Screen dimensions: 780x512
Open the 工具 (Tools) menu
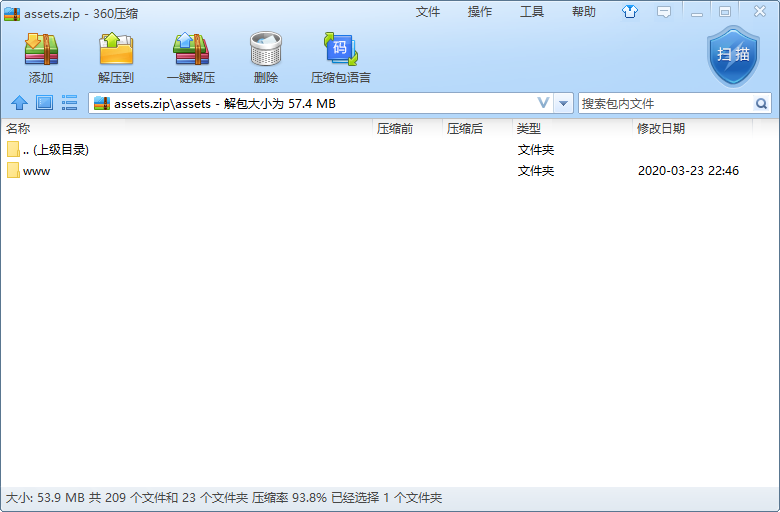click(532, 12)
